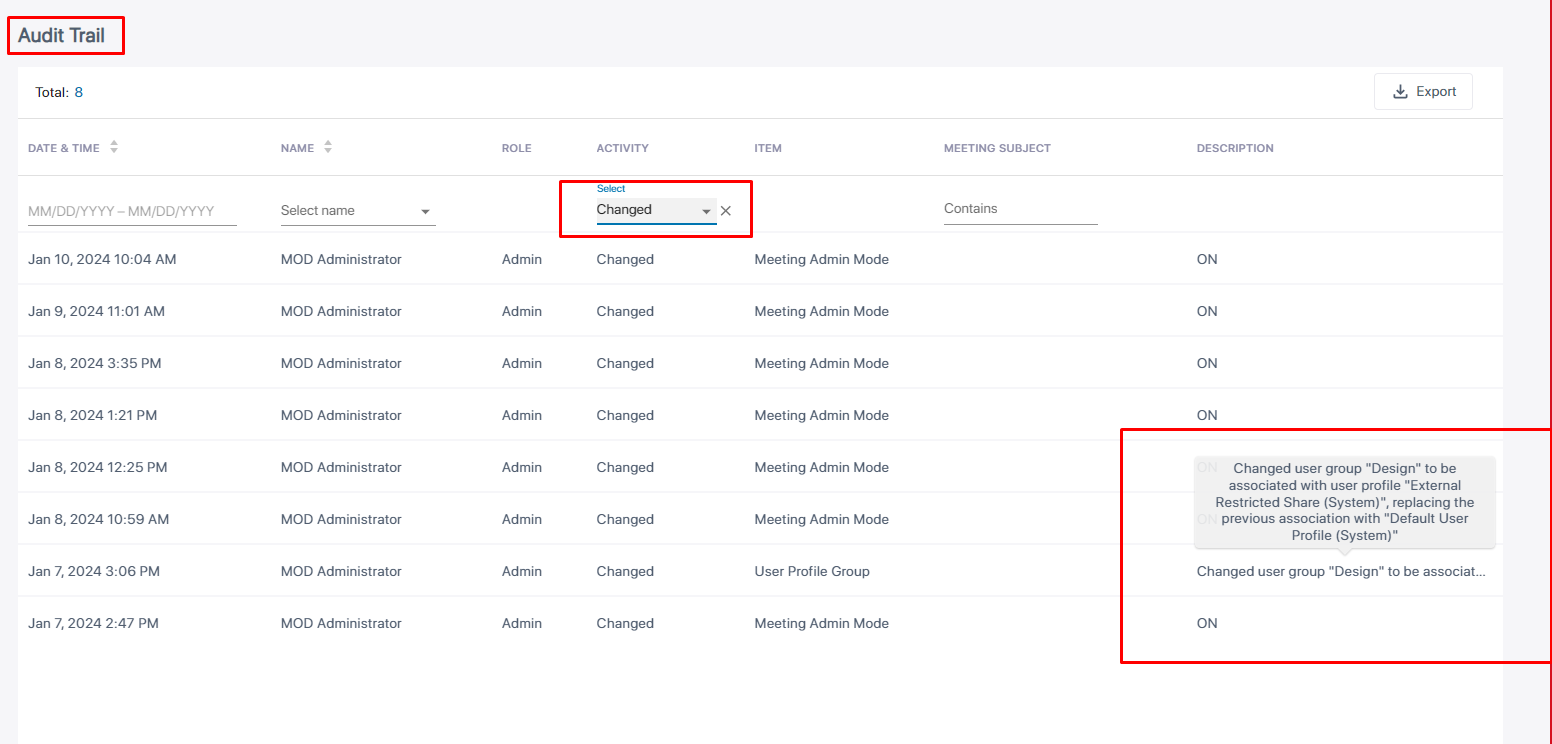Sort by Name column arrows
The image size is (1552, 744).
[x=328, y=147]
